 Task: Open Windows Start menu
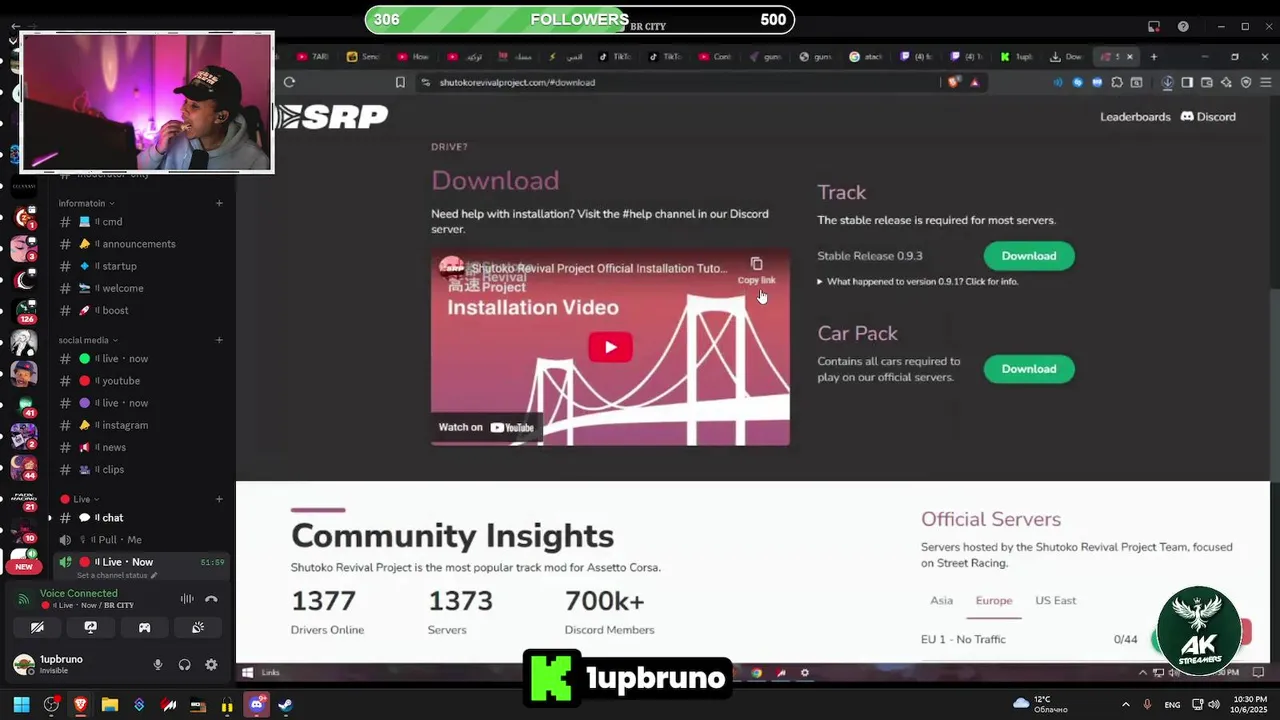coord(21,705)
